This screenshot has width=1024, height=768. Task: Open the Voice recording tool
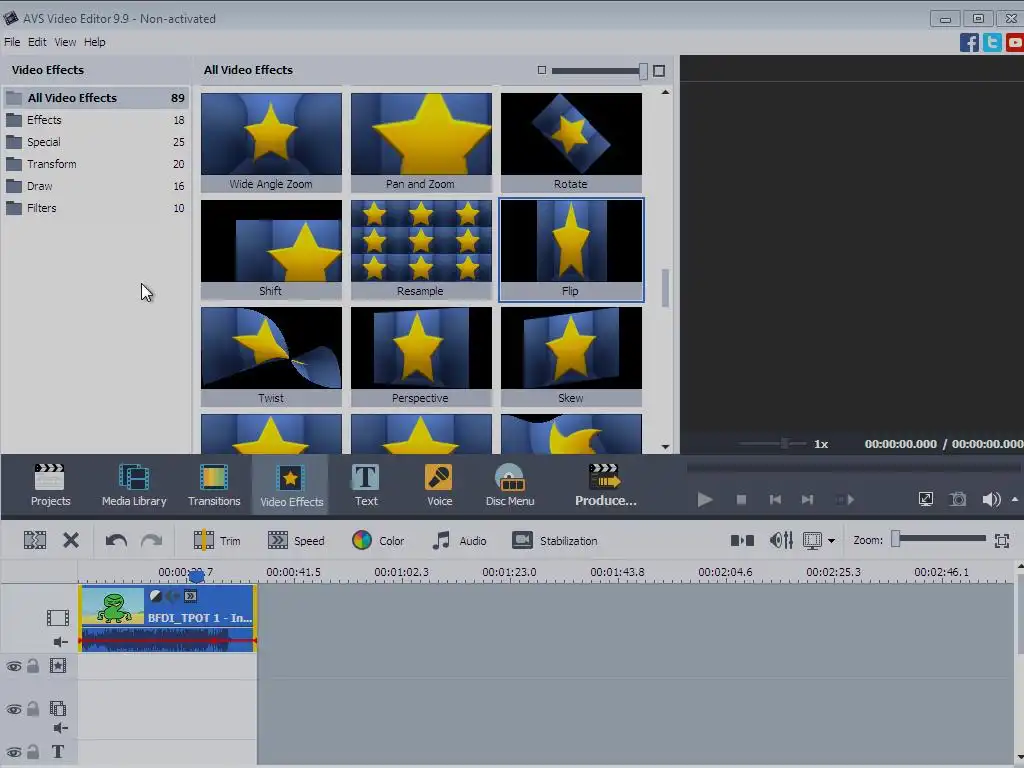[x=439, y=485]
